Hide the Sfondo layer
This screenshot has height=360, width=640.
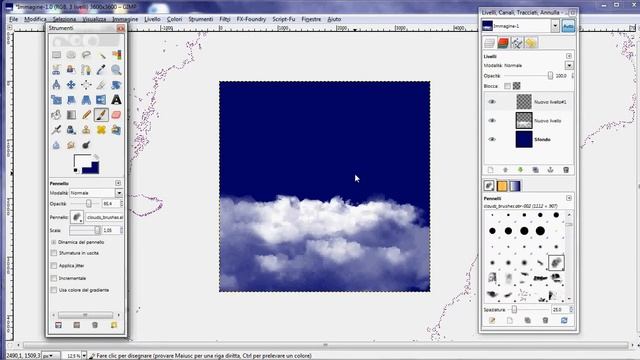492,139
